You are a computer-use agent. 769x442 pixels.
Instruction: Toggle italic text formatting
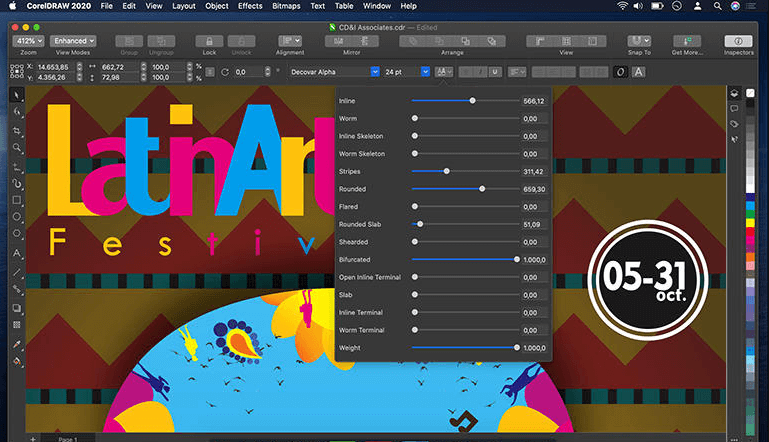pos(481,72)
